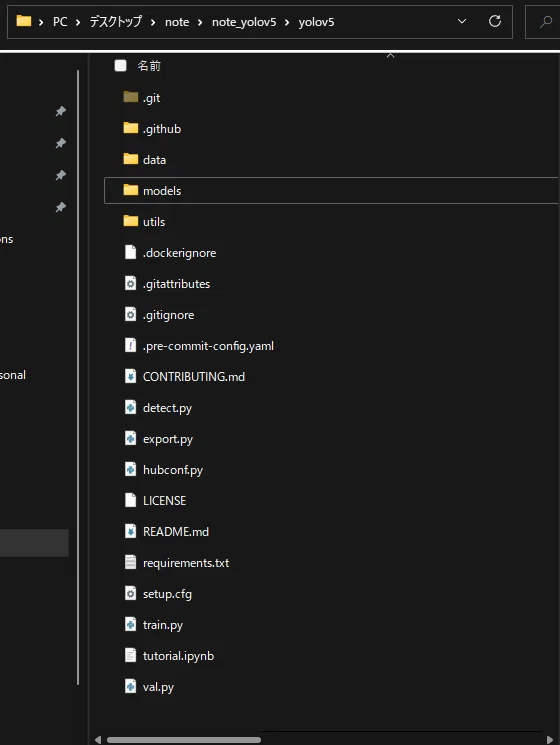Click the horizontal scrollbar left arrow

[x=98, y=740]
